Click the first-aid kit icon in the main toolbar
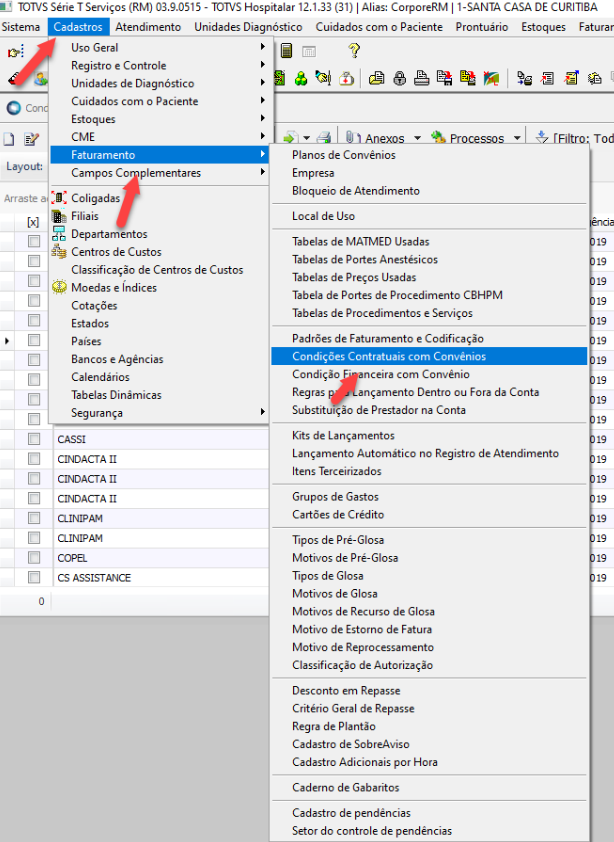614x842 pixels. (x=346, y=79)
